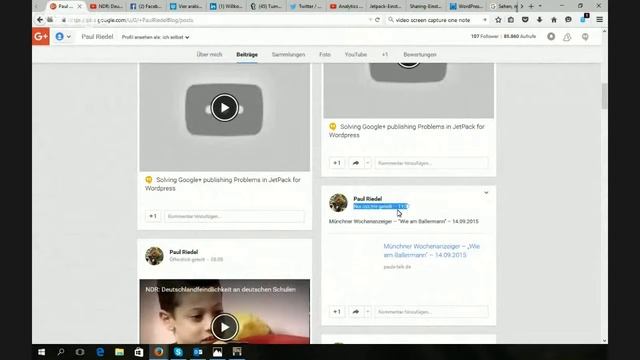Open Skype from the taskbar
Screen dimensions: 640x360
coord(178,352)
